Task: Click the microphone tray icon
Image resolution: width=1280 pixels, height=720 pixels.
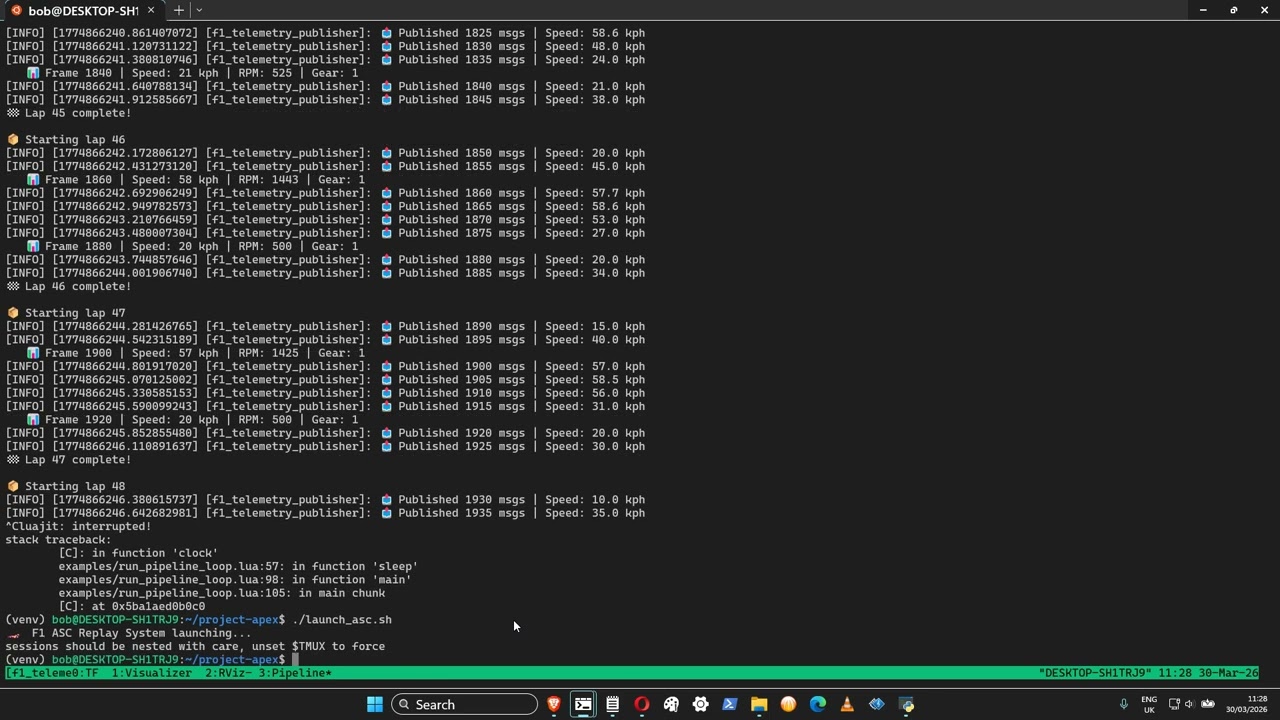Action: pyautogui.click(x=1123, y=704)
